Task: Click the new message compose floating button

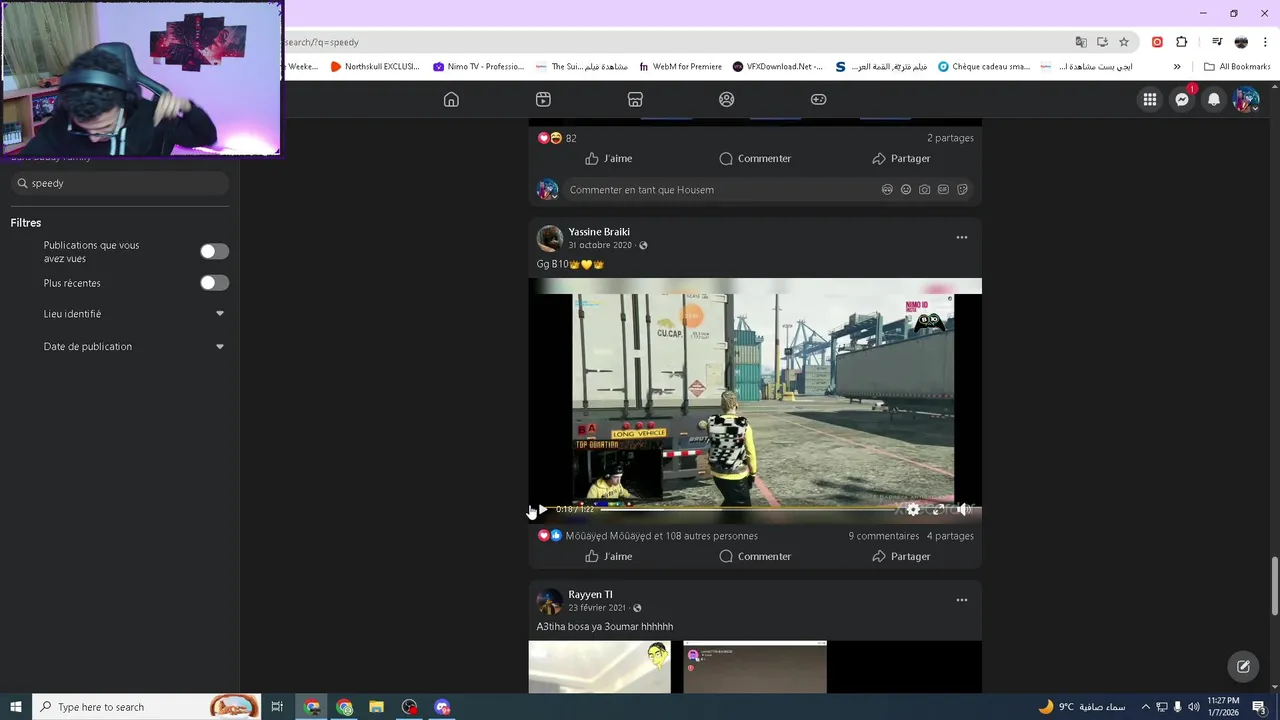Action: (1243, 666)
